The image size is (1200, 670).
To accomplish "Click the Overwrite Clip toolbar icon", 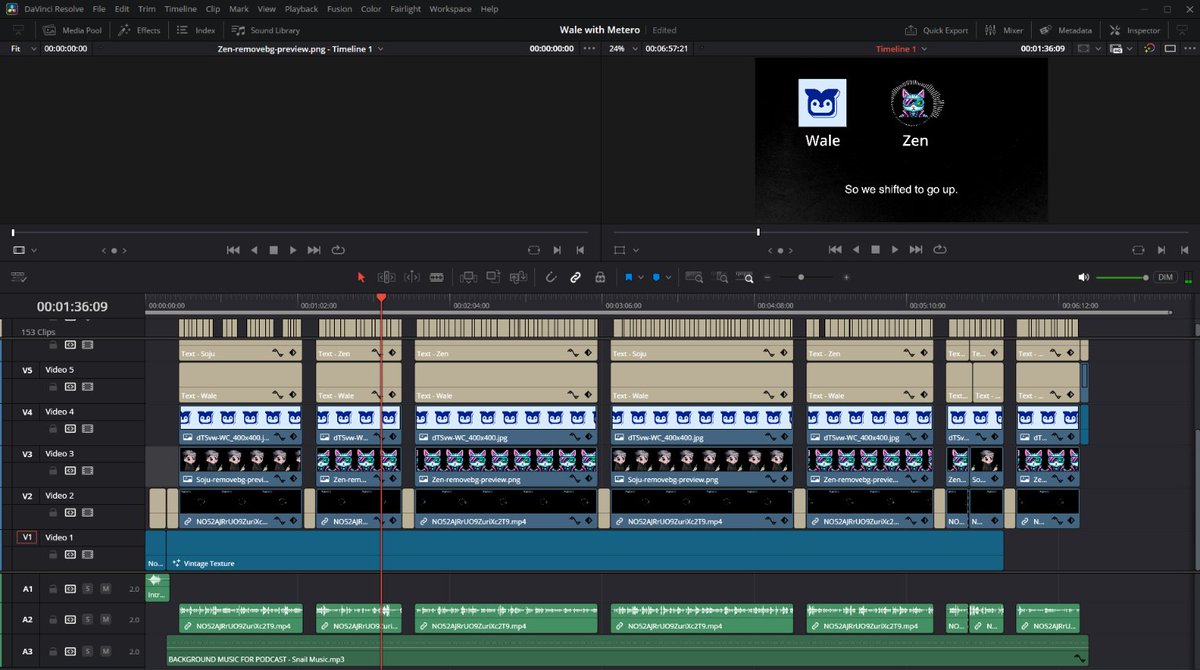I will pyautogui.click(x=493, y=277).
